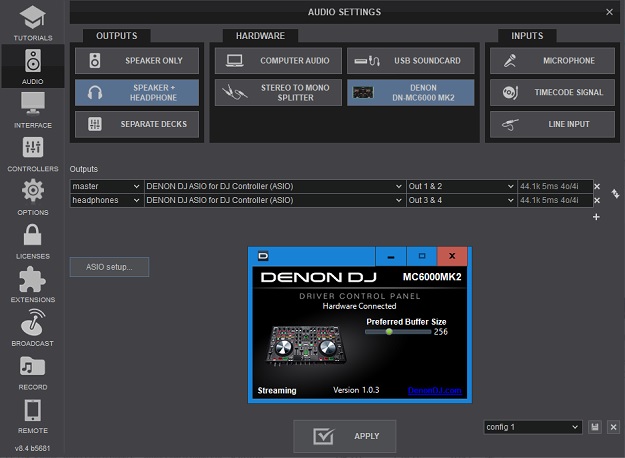Screen dimensions: 625x458
Task: Click the 256 buffer size value
Action: coord(440,332)
